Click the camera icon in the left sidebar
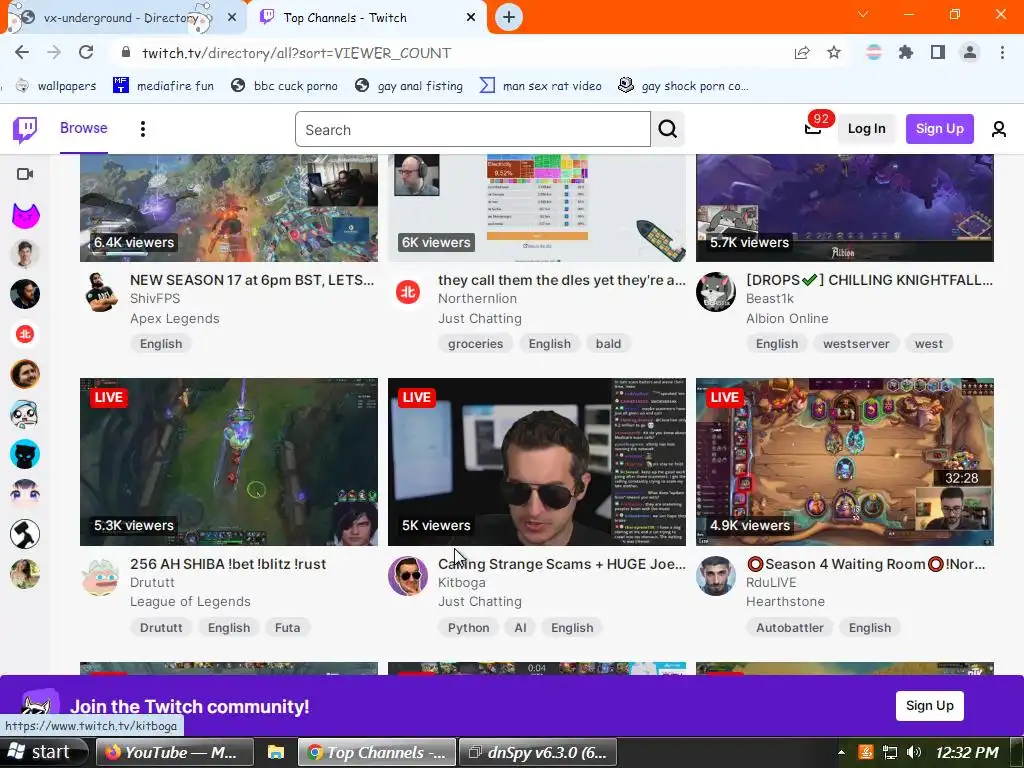The width and height of the screenshot is (1024, 768). click(25, 174)
